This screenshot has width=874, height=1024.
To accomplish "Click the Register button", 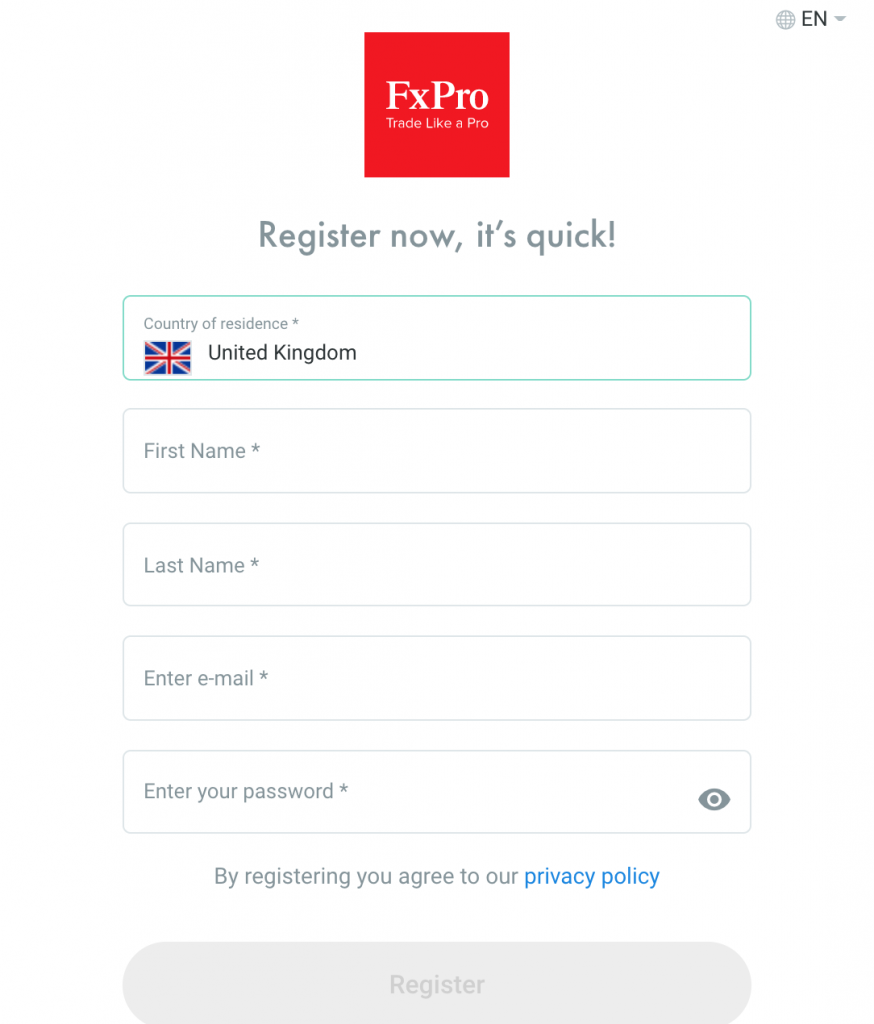I will (x=436, y=984).
